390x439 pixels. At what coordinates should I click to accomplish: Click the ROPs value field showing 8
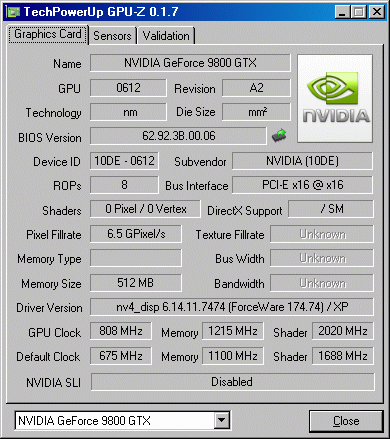(124, 185)
